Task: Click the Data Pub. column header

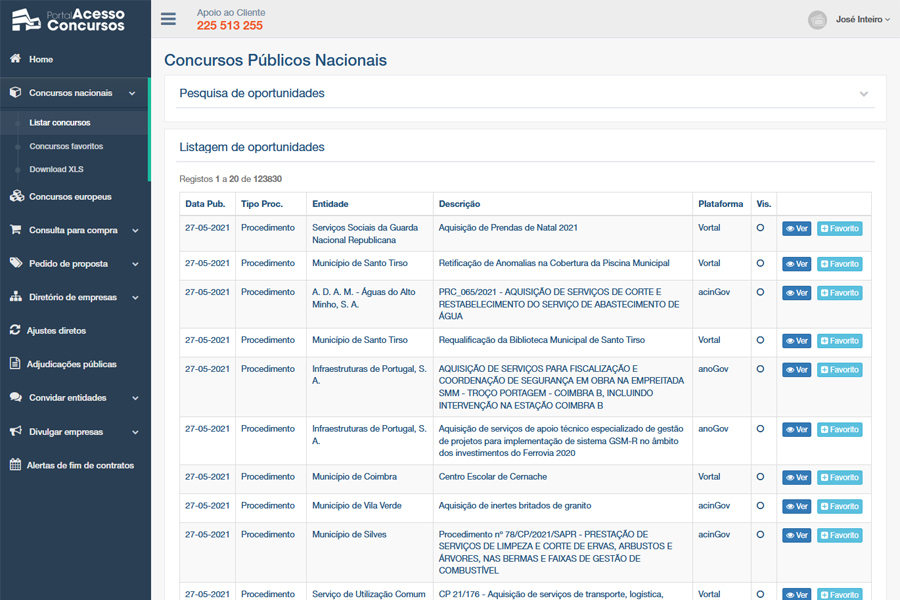Action: pos(205,204)
